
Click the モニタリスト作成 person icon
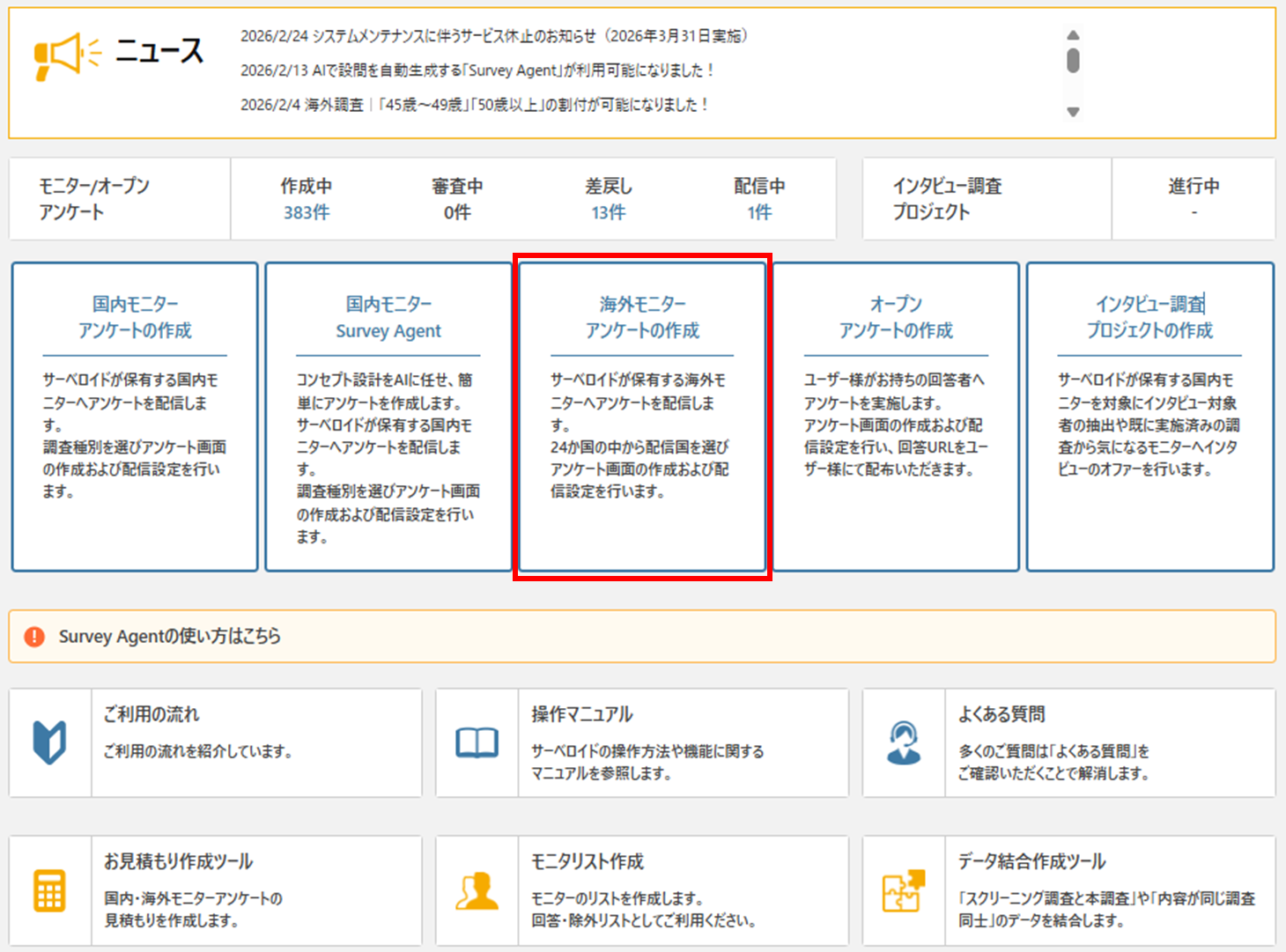[477, 890]
